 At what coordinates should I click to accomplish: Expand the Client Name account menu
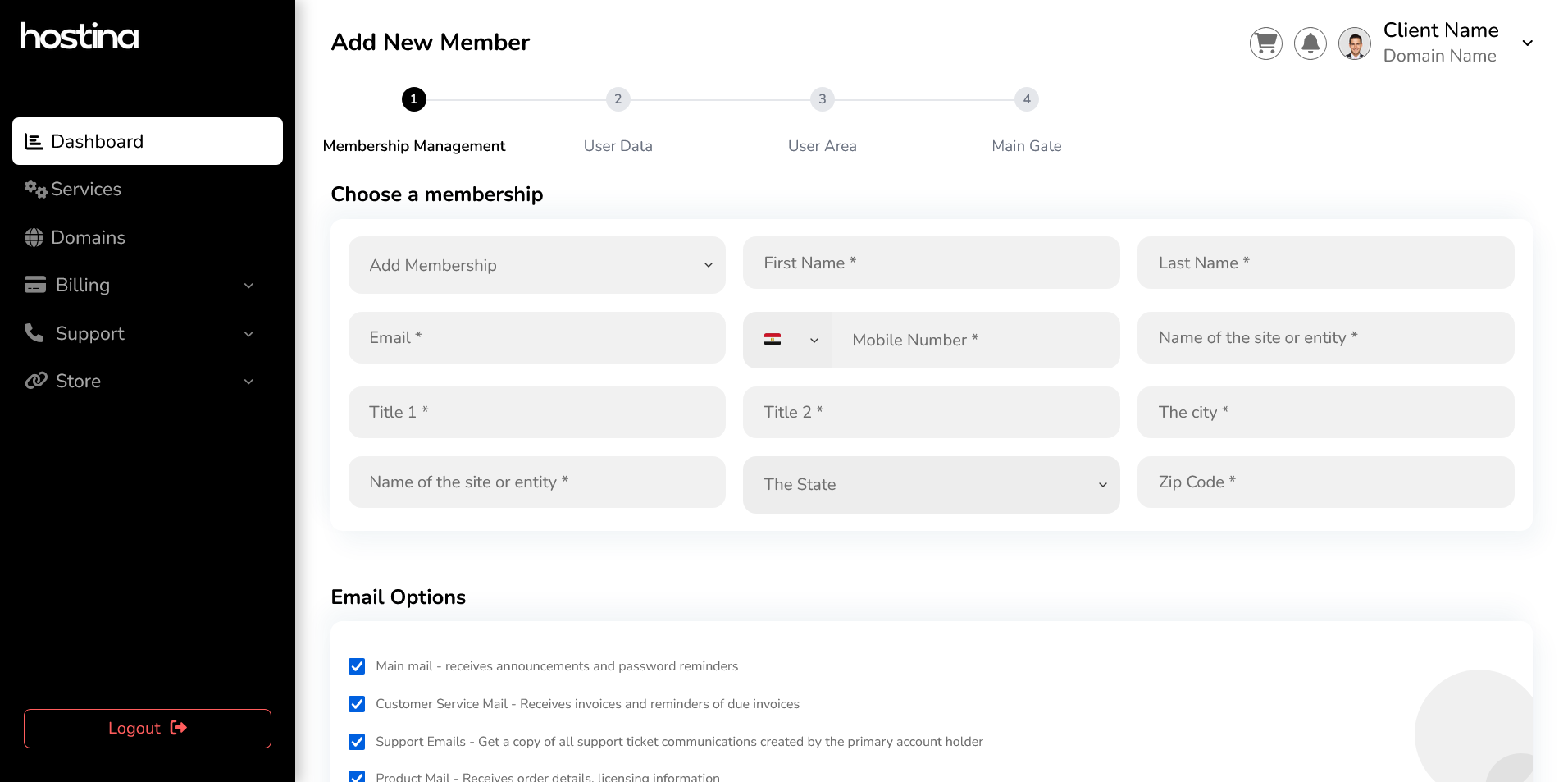(x=1527, y=43)
